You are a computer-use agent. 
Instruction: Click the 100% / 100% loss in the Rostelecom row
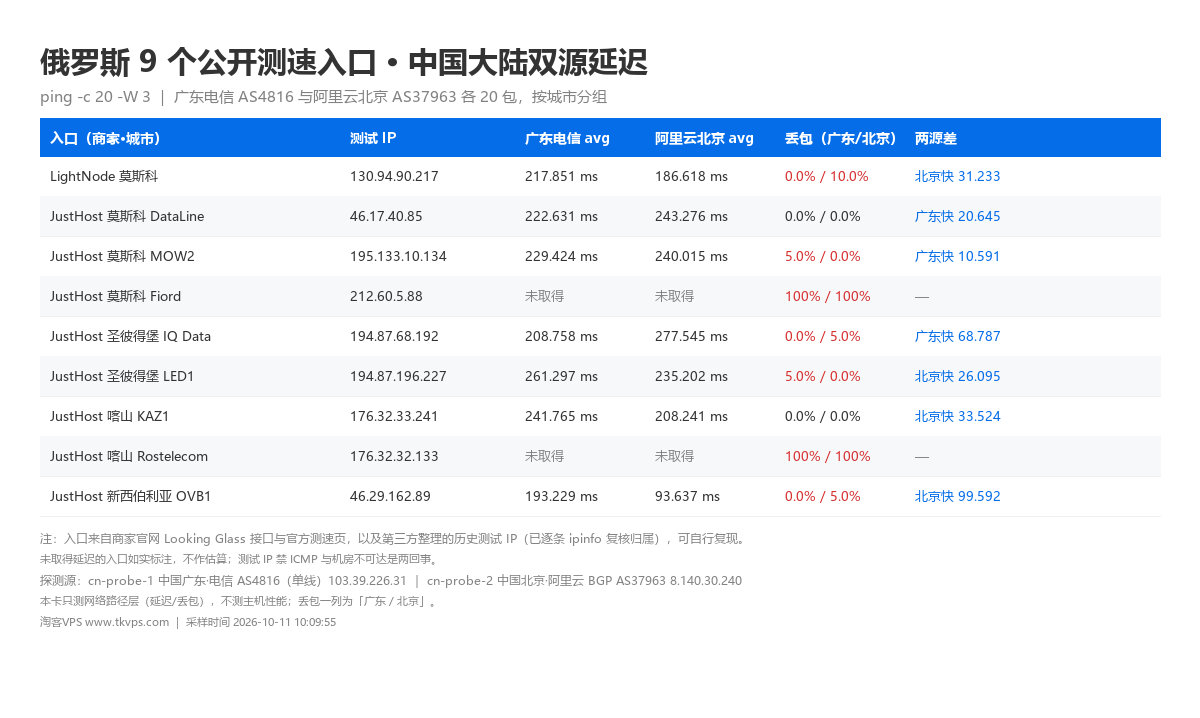tap(827, 456)
